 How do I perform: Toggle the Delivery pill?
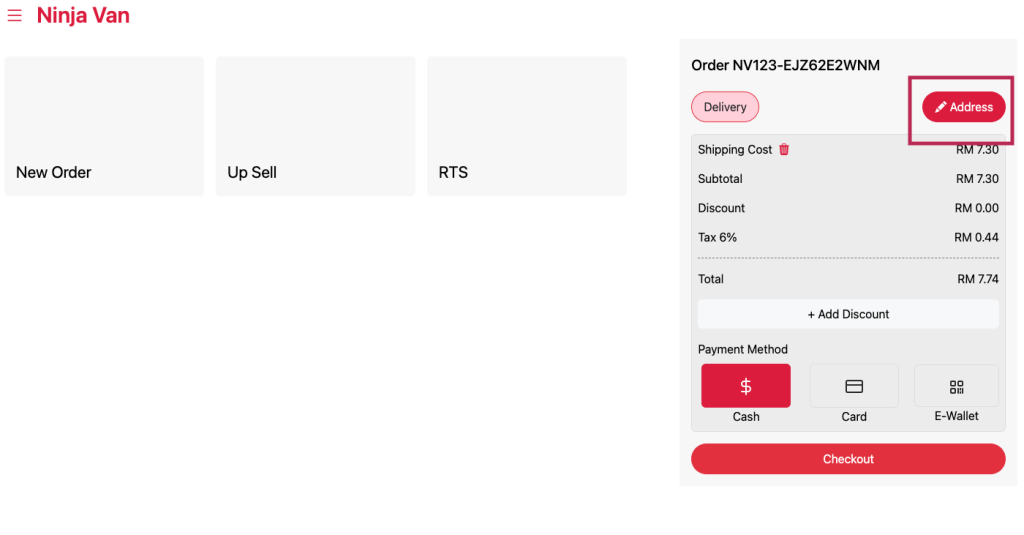coord(725,107)
